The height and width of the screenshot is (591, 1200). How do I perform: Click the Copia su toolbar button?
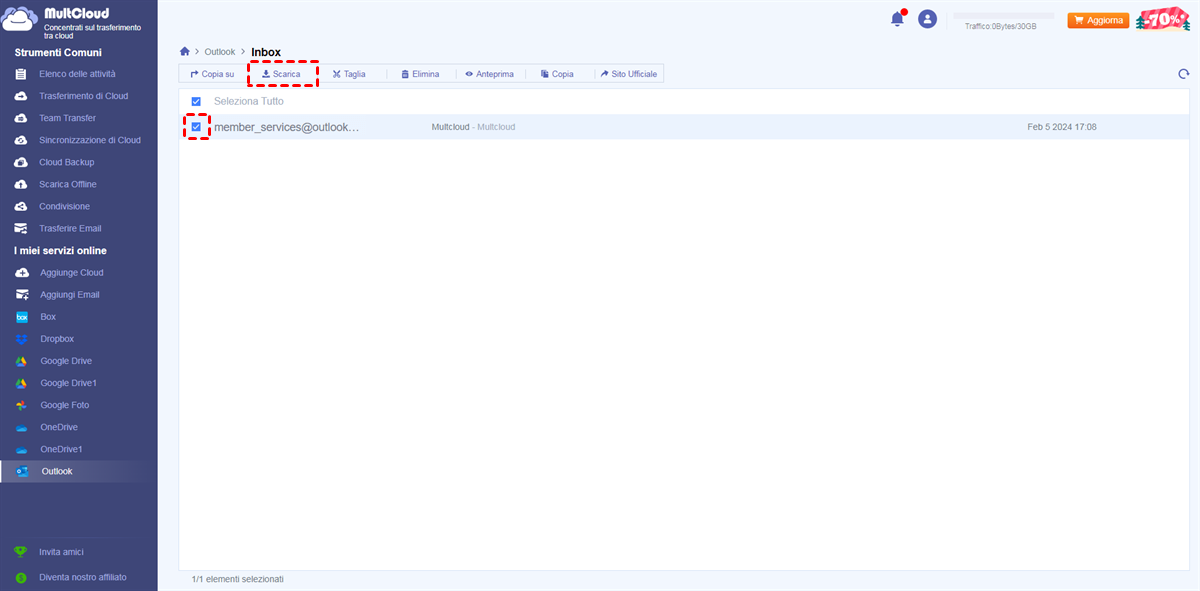tap(212, 74)
